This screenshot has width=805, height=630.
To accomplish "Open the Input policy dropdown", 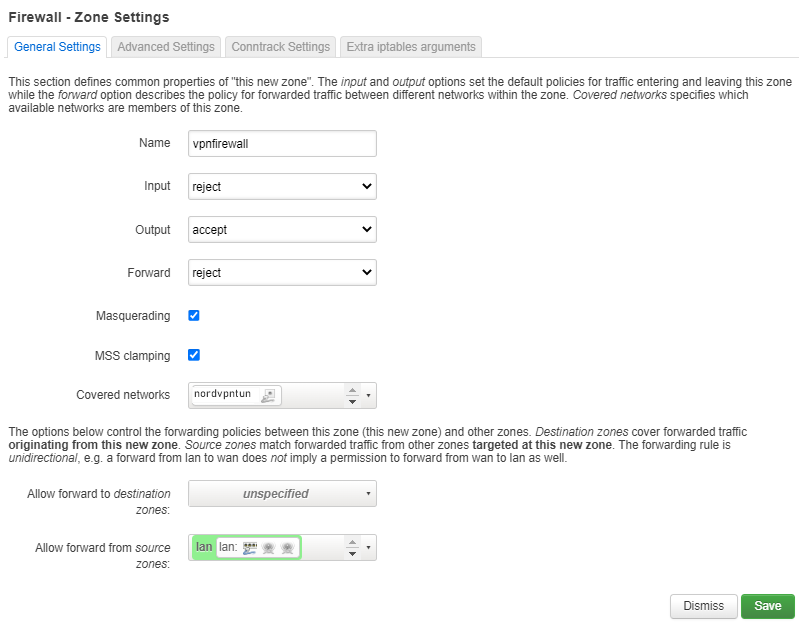I will [x=282, y=186].
